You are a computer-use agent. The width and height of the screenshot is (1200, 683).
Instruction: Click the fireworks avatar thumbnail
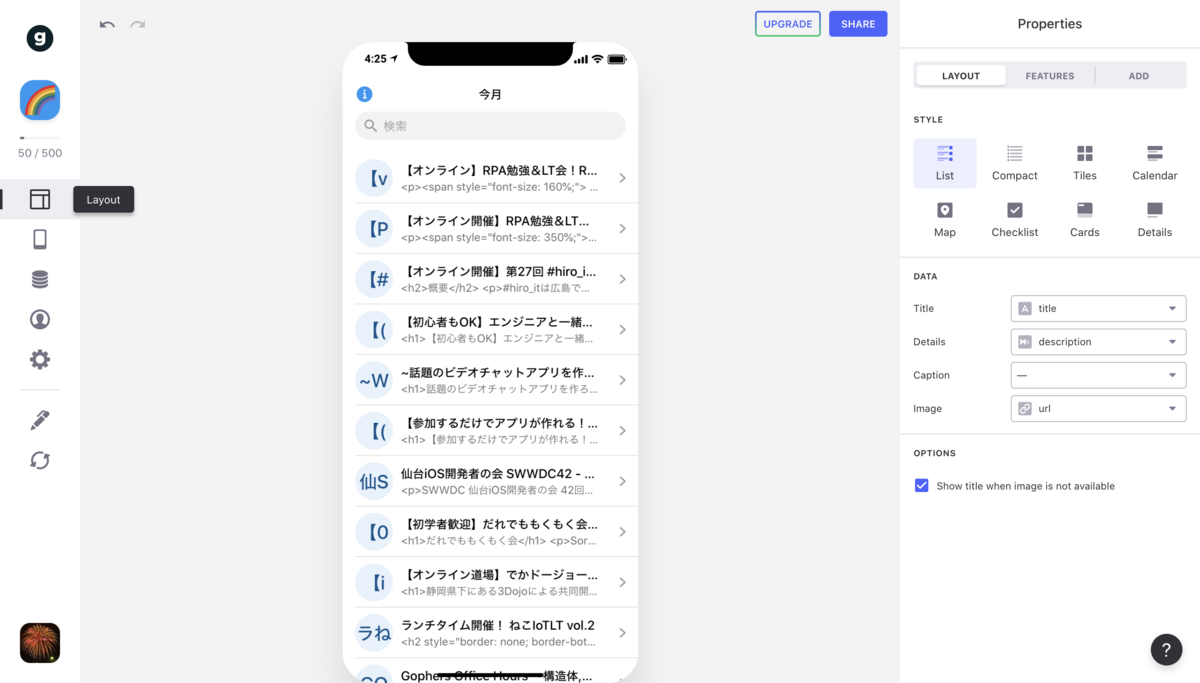40,643
